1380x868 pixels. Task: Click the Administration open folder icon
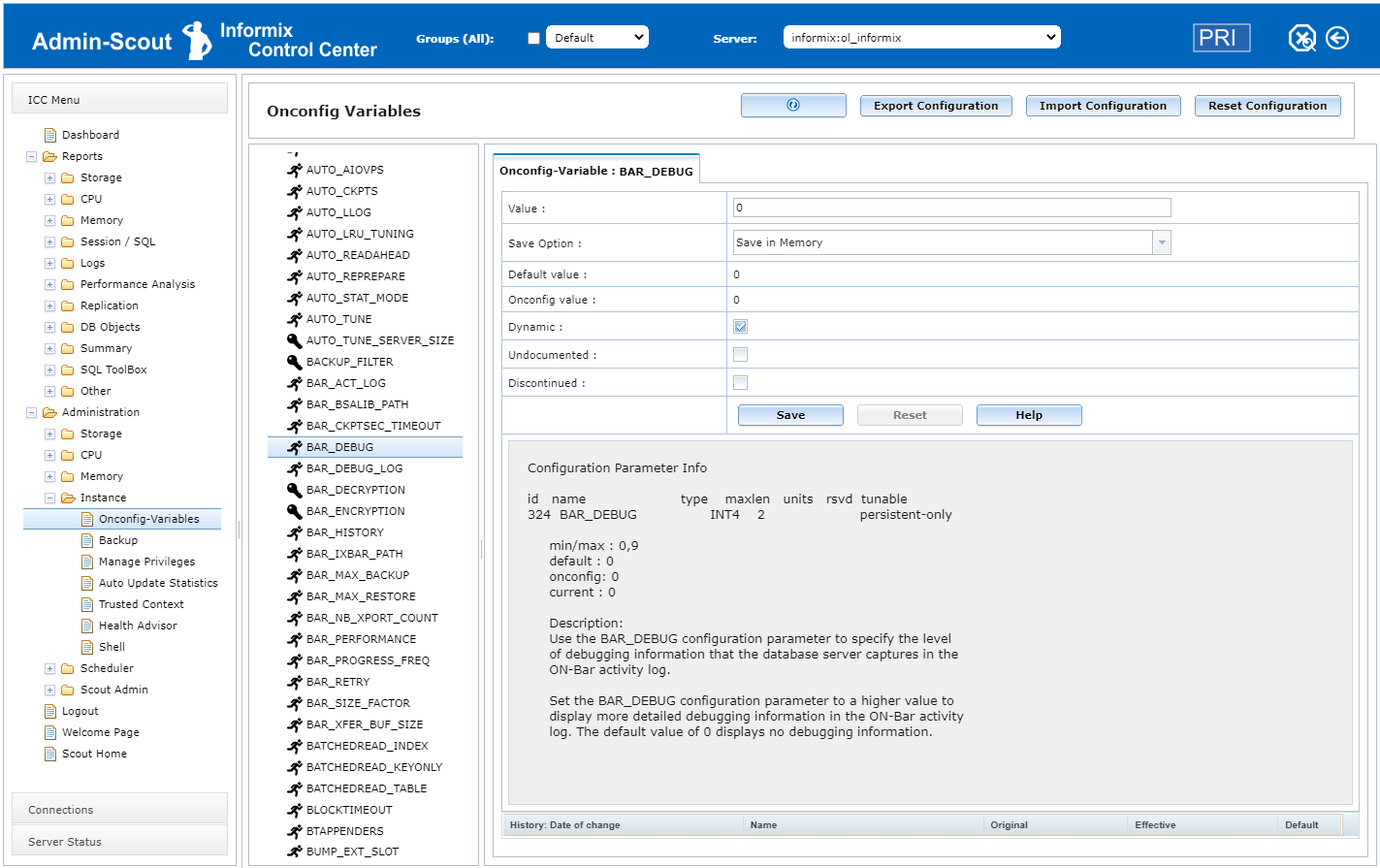pos(50,412)
